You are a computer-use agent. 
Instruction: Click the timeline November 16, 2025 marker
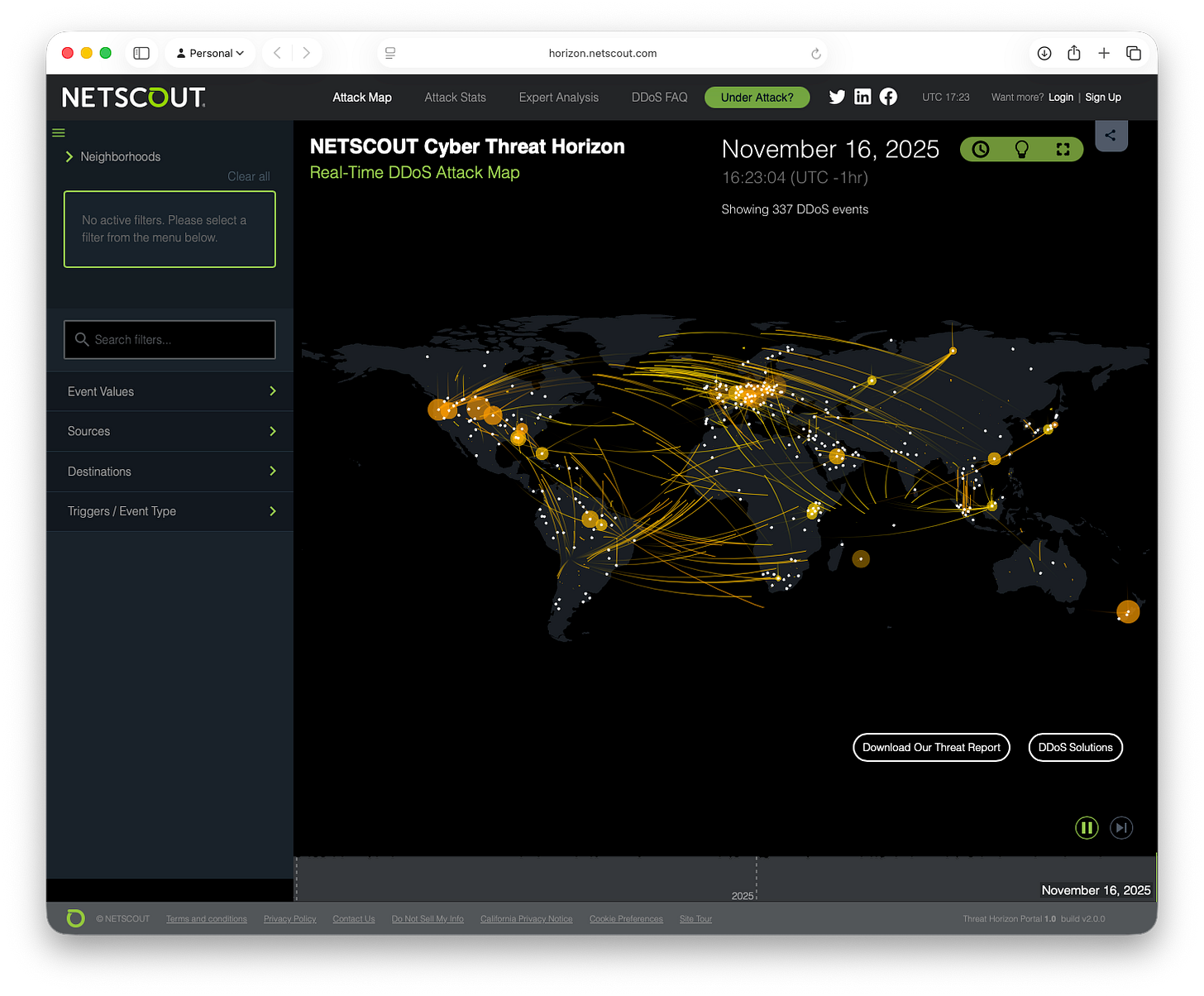pyautogui.click(x=1096, y=890)
